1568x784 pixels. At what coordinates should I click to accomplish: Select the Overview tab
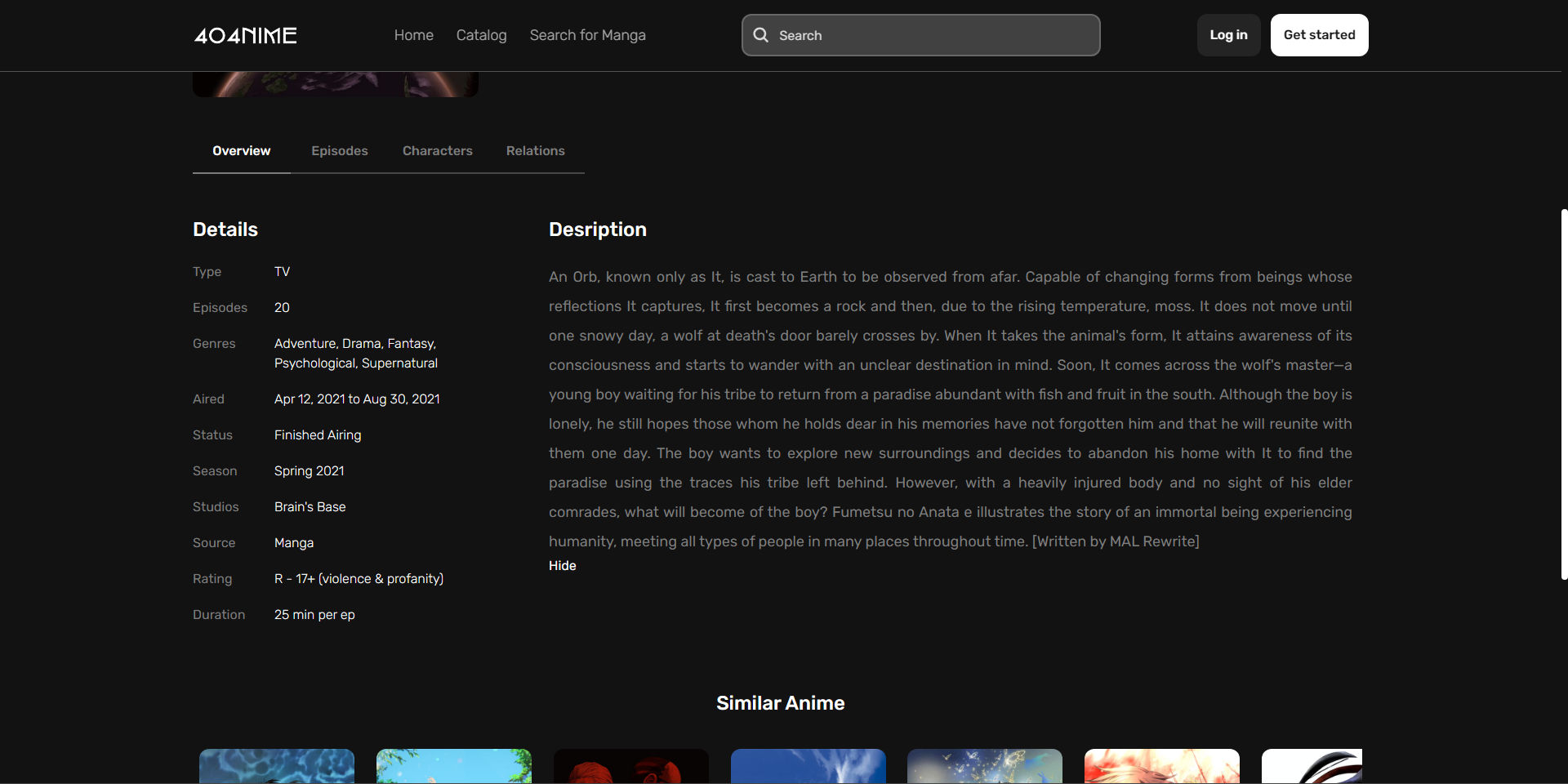coord(241,151)
